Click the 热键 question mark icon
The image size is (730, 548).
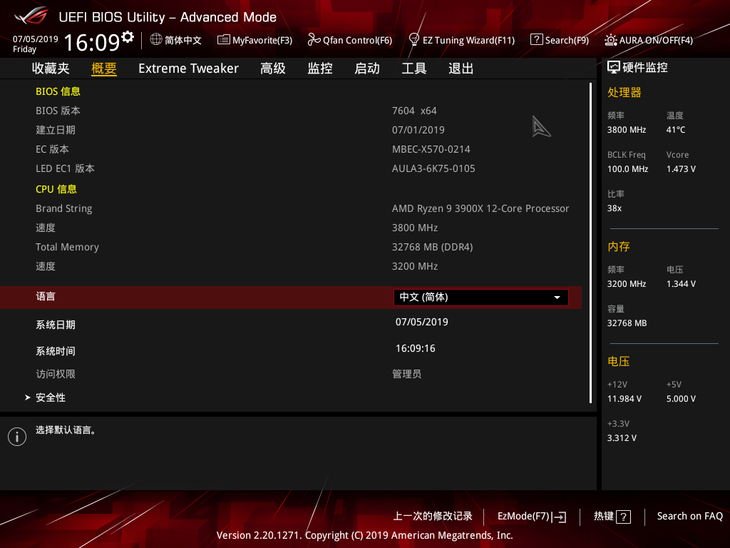pyautogui.click(x=623, y=517)
